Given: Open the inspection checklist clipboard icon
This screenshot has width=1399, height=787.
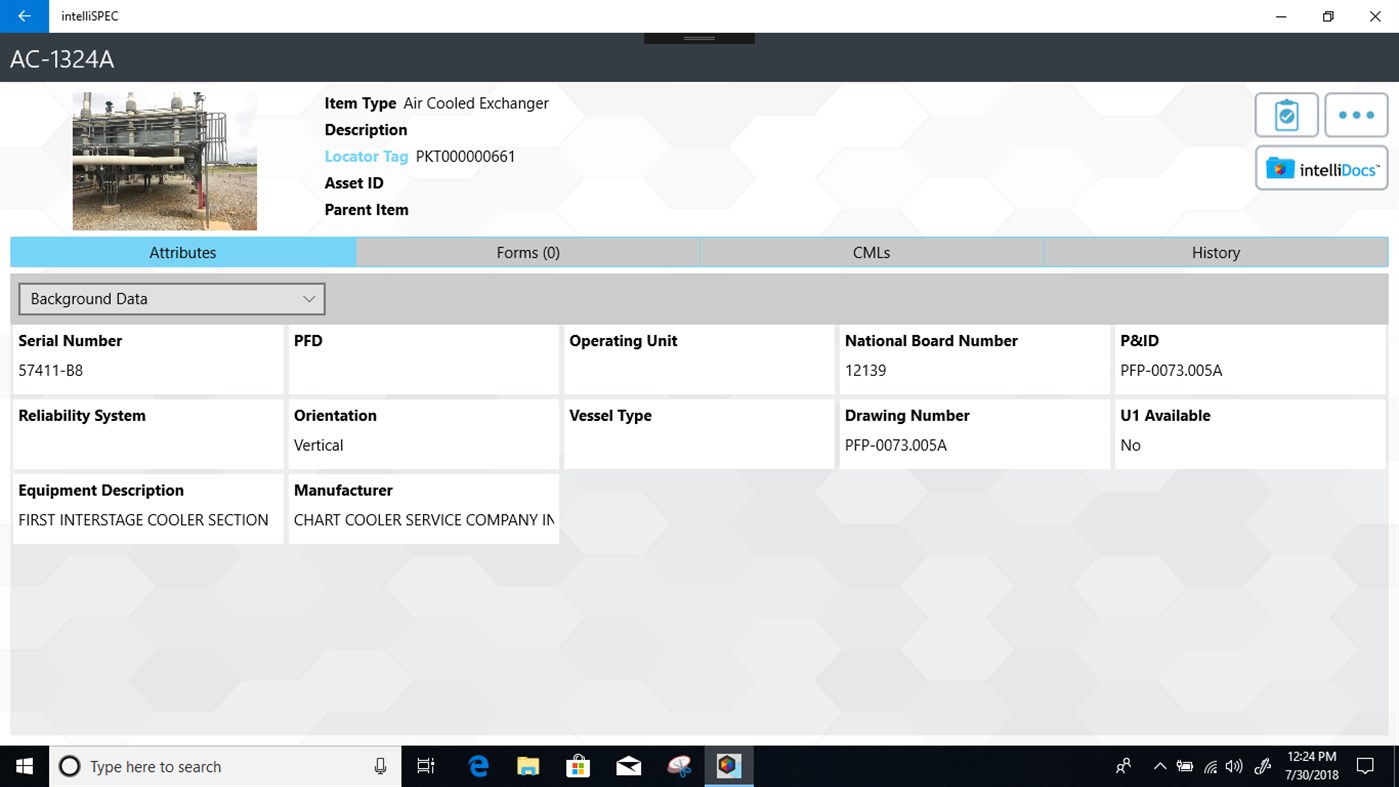Looking at the screenshot, I should click(x=1286, y=114).
